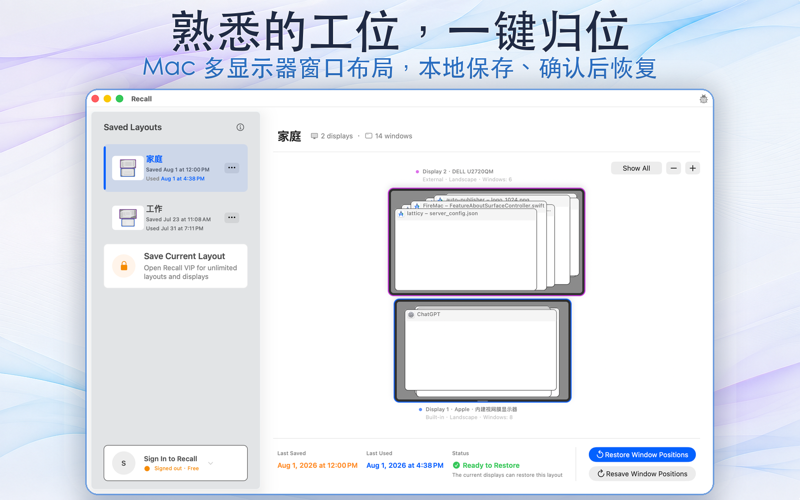
Task: Click the 14 windows icon
Action: tap(368, 136)
